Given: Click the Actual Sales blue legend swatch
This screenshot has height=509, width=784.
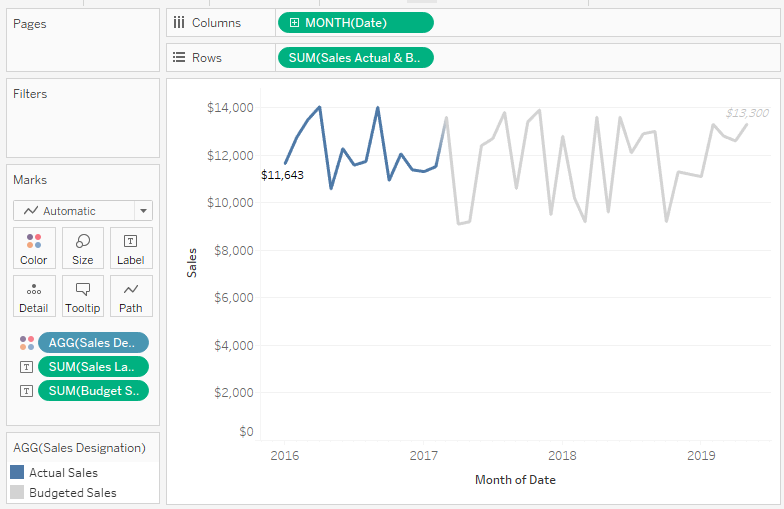Looking at the screenshot, I should (x=17, y=472).
